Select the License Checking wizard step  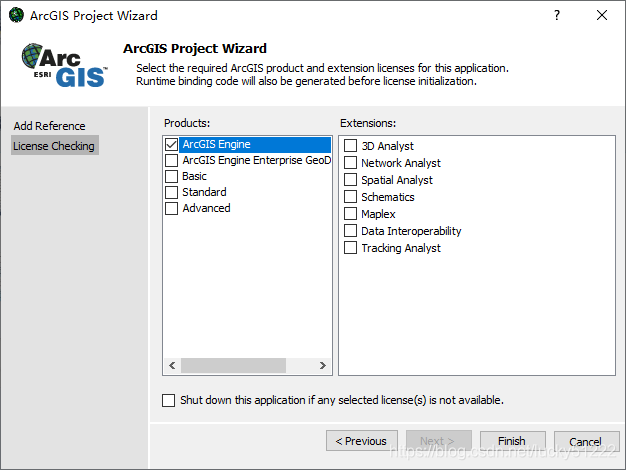54,146
